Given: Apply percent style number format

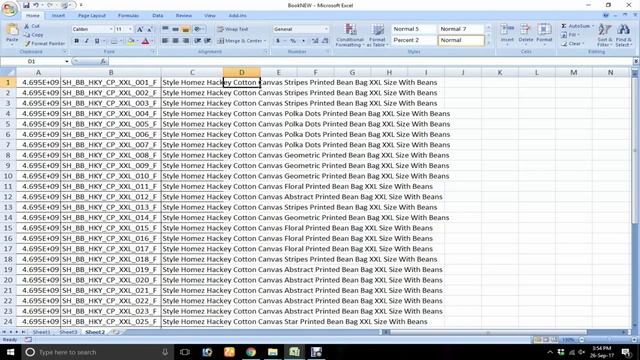Looking at the screenshot, I should point(293,41).
